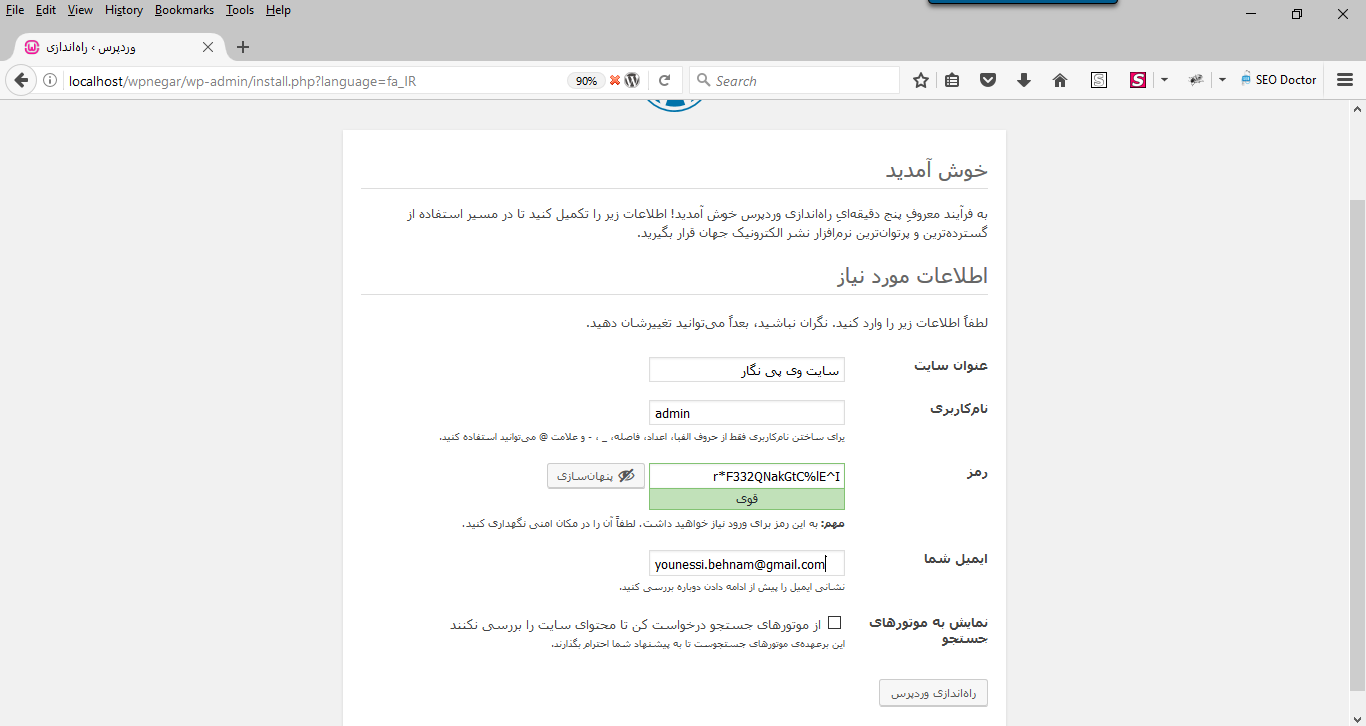Click the gray S extension icon
This screenshot has height=726, width=1366.
(x=1099, y=81)
